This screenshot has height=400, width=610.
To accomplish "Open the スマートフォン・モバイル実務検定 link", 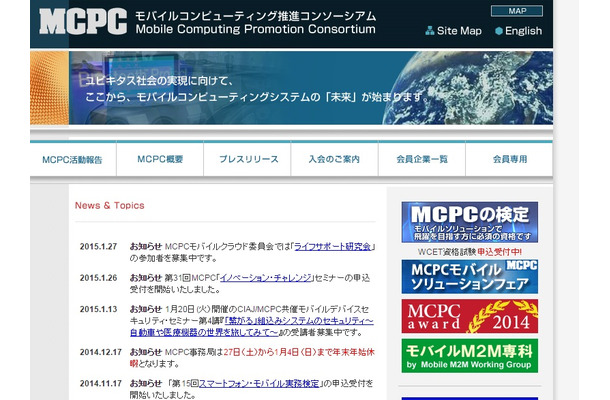I will point(259,383).
